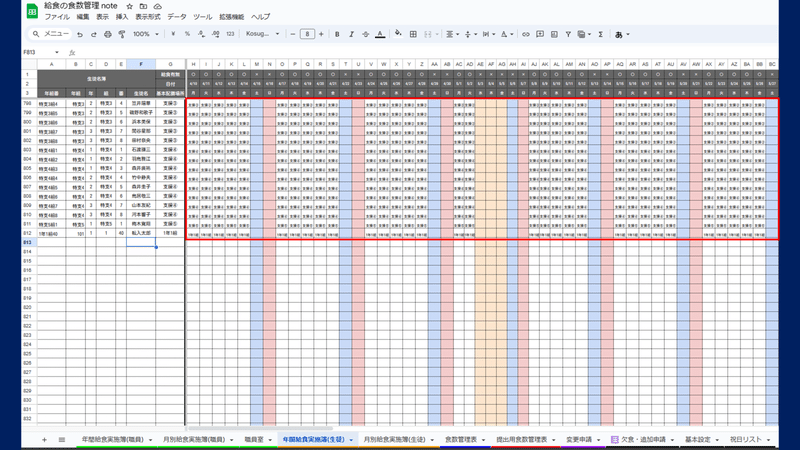Open horizontal align dropdown
Screen dimensions: 800x450
[x=452, y=34]
